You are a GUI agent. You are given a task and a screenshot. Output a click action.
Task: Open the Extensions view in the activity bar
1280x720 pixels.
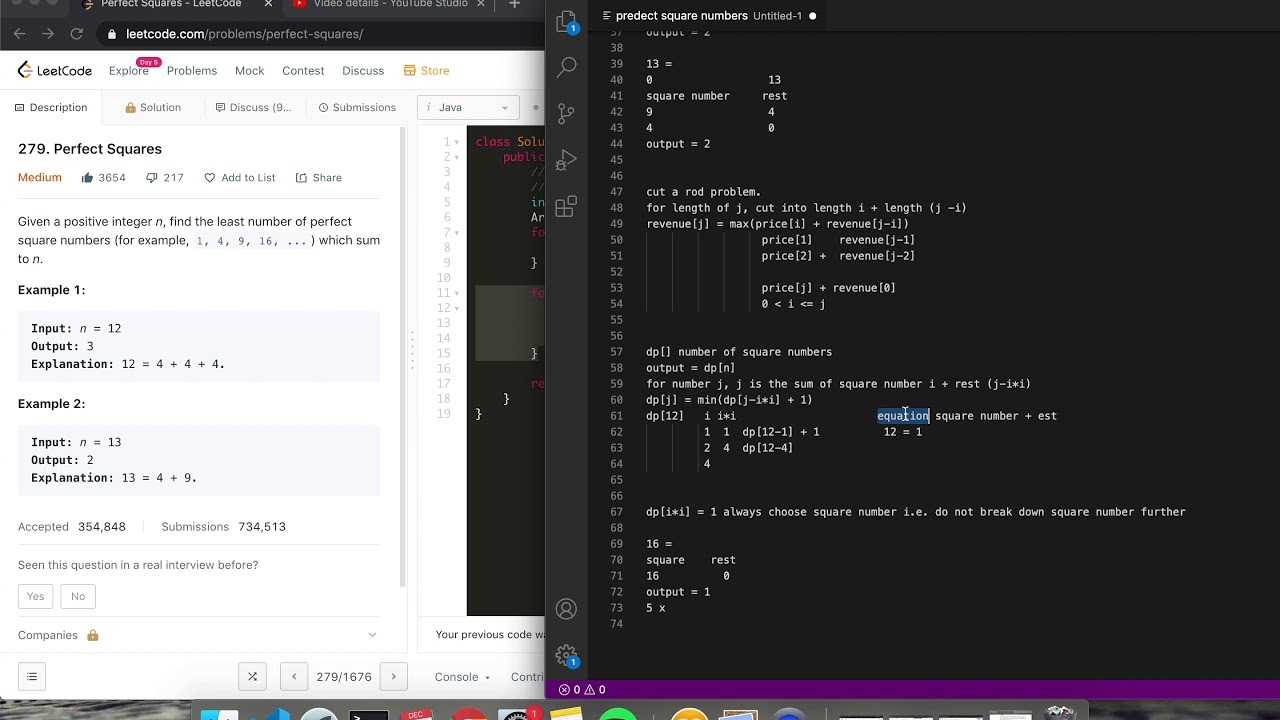tap(566, 206)
